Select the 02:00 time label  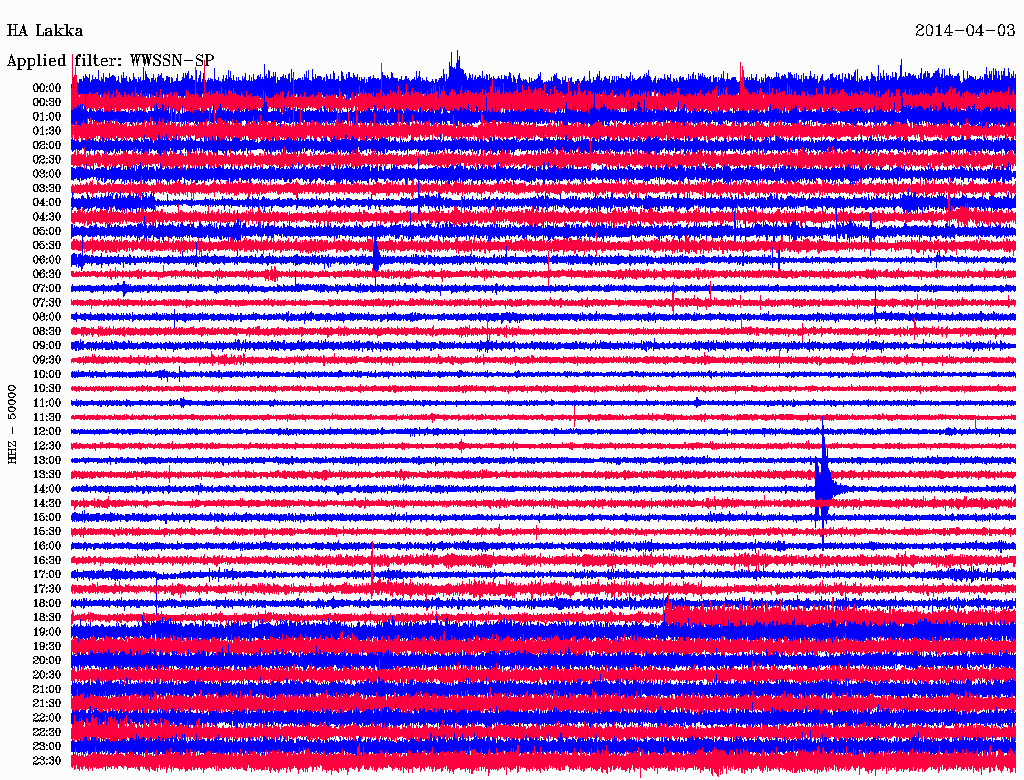(x=47, y=145)
